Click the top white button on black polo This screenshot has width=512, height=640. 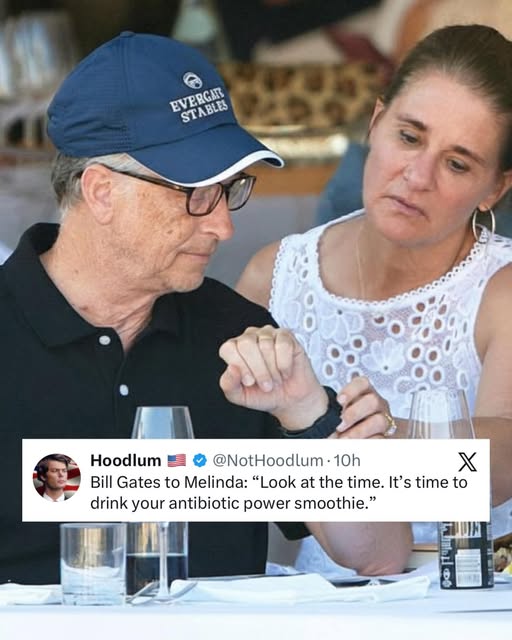click(x=105, y=340)
